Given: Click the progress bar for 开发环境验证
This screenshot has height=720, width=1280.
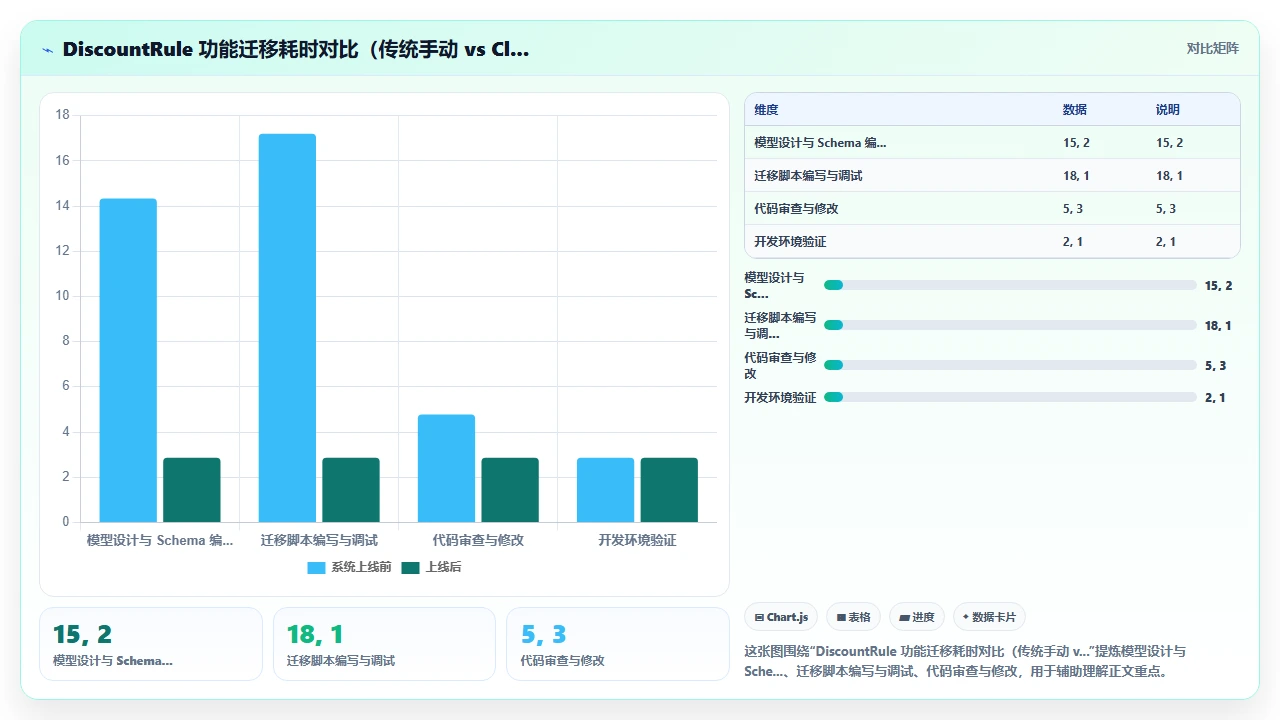Looking at the screenshot, I should [1010, 397].
